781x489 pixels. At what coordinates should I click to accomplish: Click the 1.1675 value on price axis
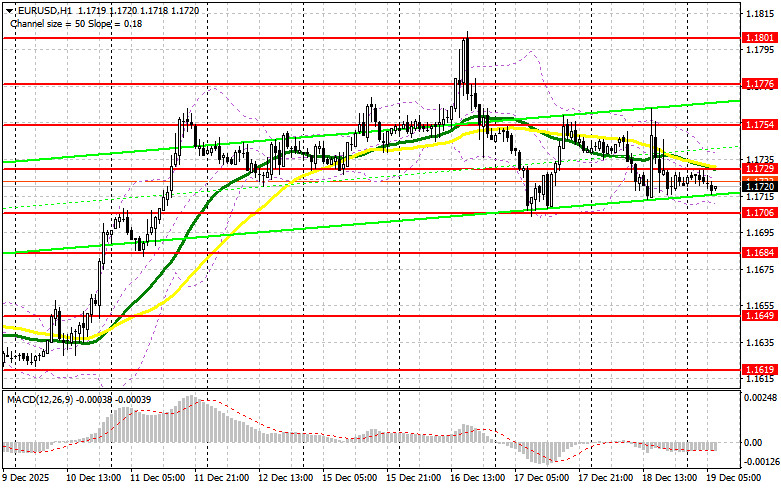pyautogui.click(x=760, y=269)
